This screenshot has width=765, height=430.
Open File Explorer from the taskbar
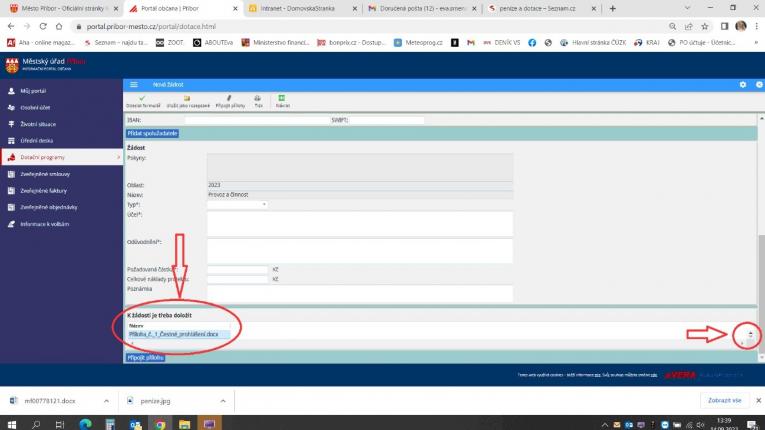tap(184, 424)
